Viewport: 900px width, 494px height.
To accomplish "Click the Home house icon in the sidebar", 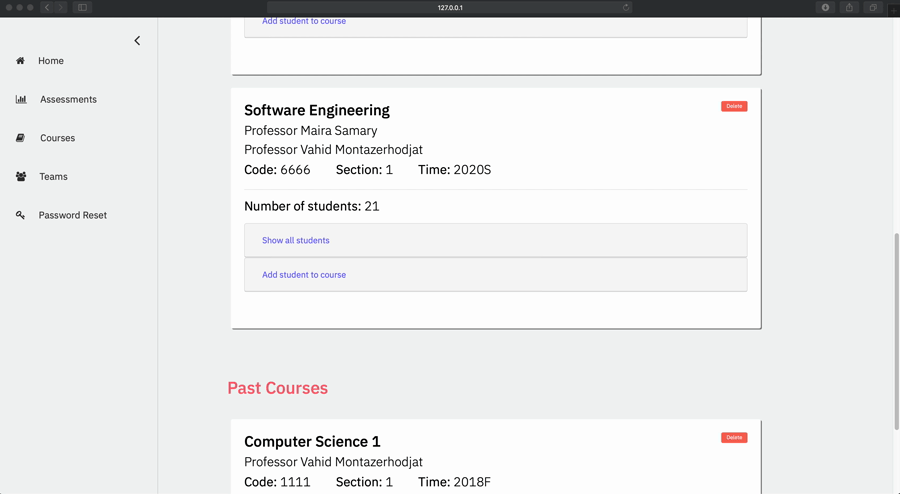I will [20, 60].
